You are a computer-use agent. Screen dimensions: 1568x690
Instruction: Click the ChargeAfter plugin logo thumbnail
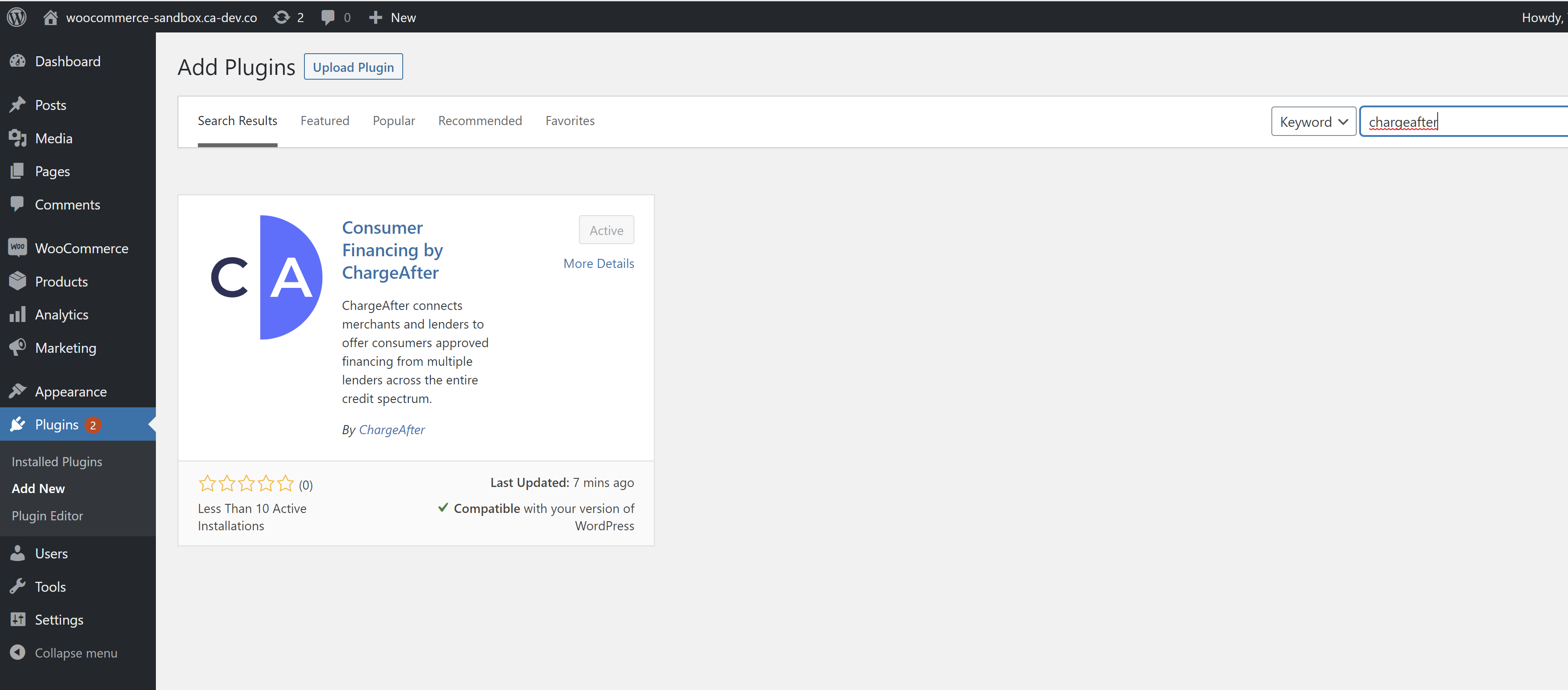click(266, 277)
